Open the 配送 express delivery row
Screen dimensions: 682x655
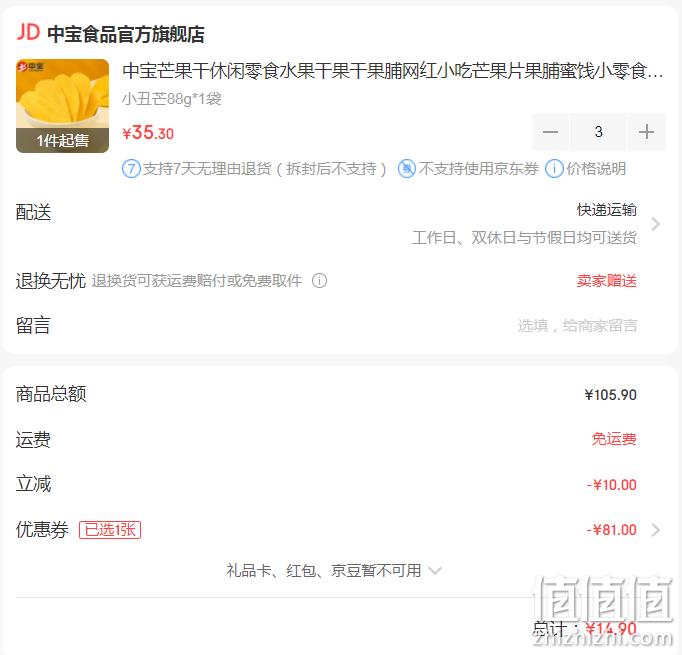click(x=339, y=224)
